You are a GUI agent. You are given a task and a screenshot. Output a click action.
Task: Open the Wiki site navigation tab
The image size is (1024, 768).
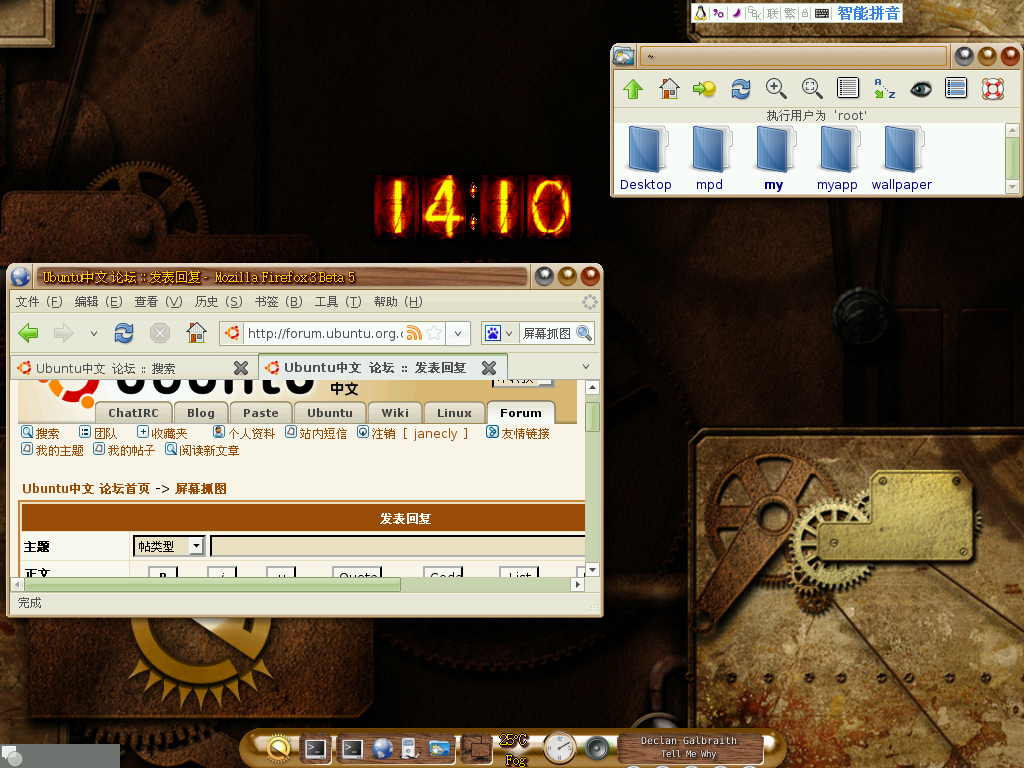pos(394,413)
